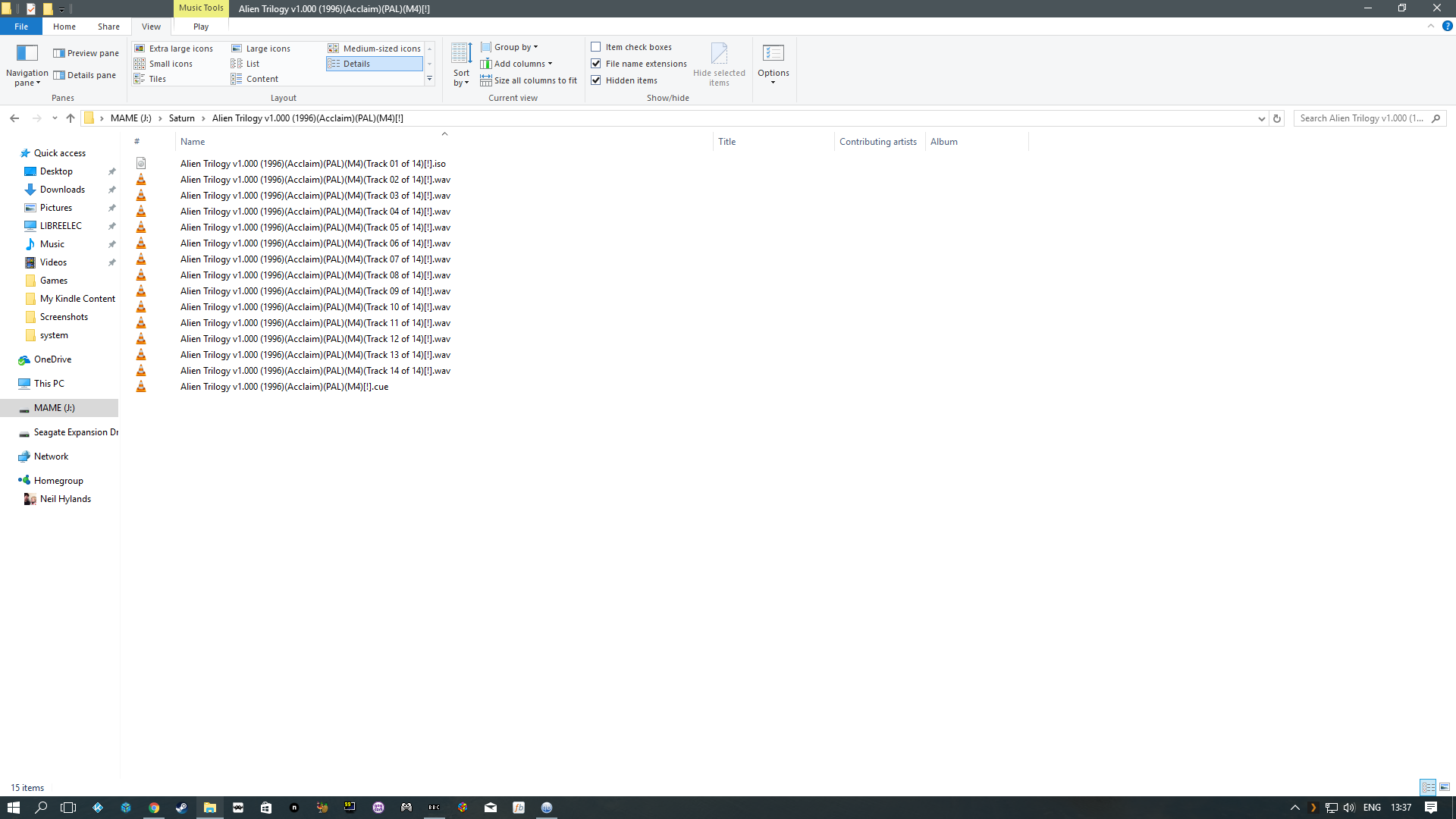Refresh the folder view

coord(1277,118)
